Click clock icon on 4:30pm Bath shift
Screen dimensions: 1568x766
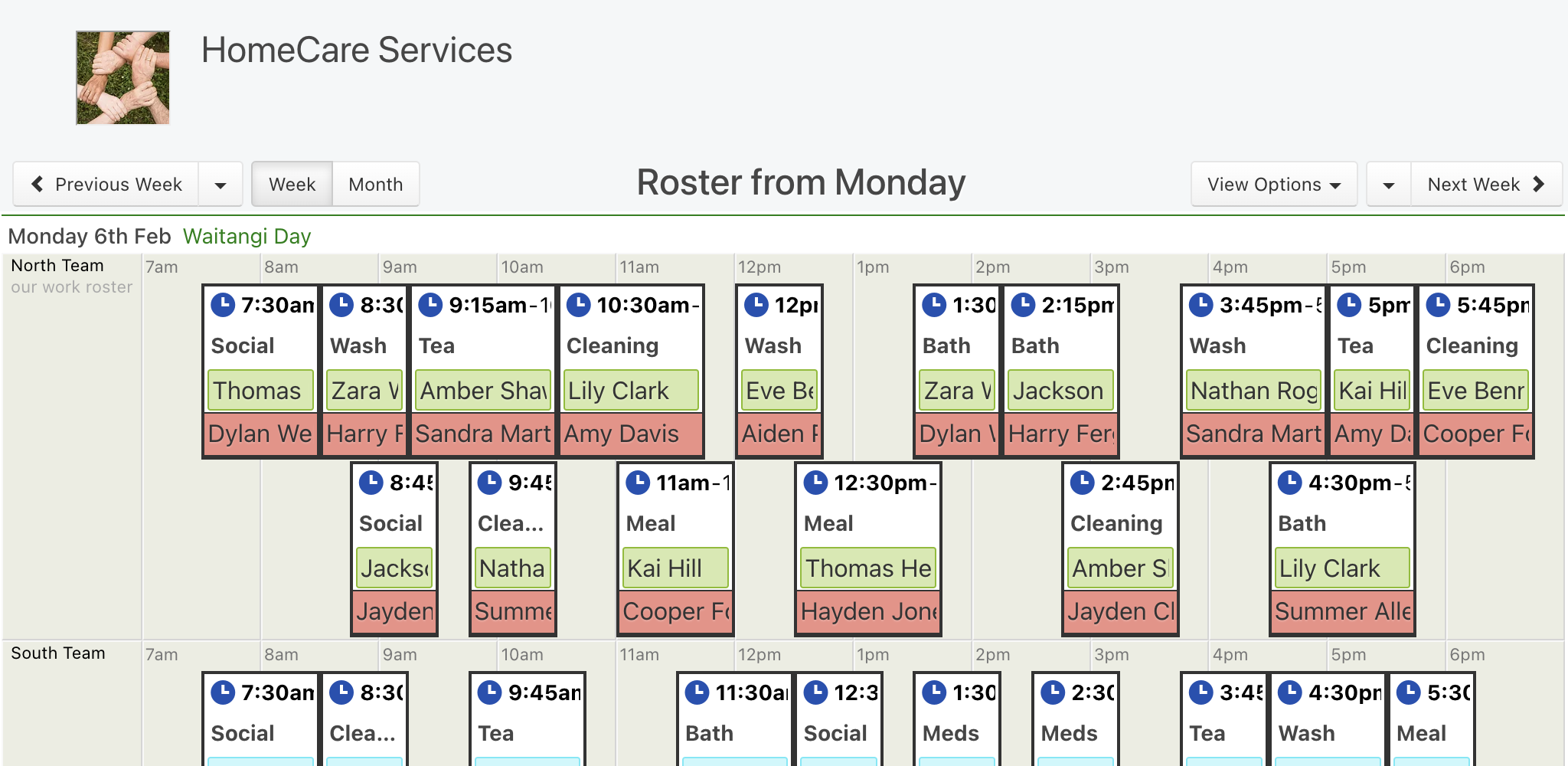click(x=1290, y=482)
